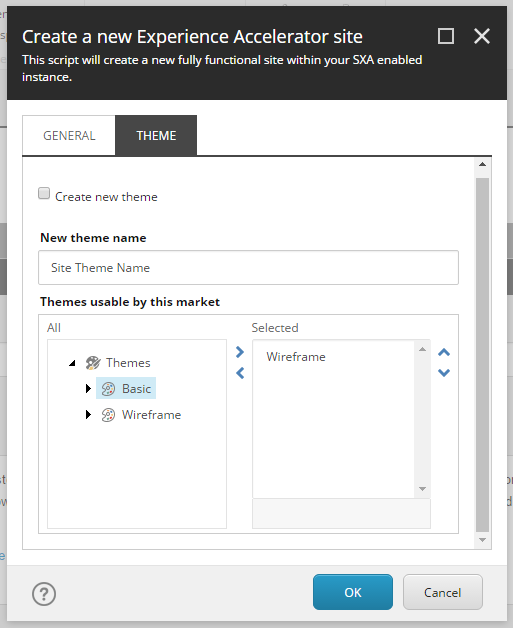Click the Themes folder palette icon
Image resolution: width=513 pixels, height=628 pixels.
(x=93, y=363)
